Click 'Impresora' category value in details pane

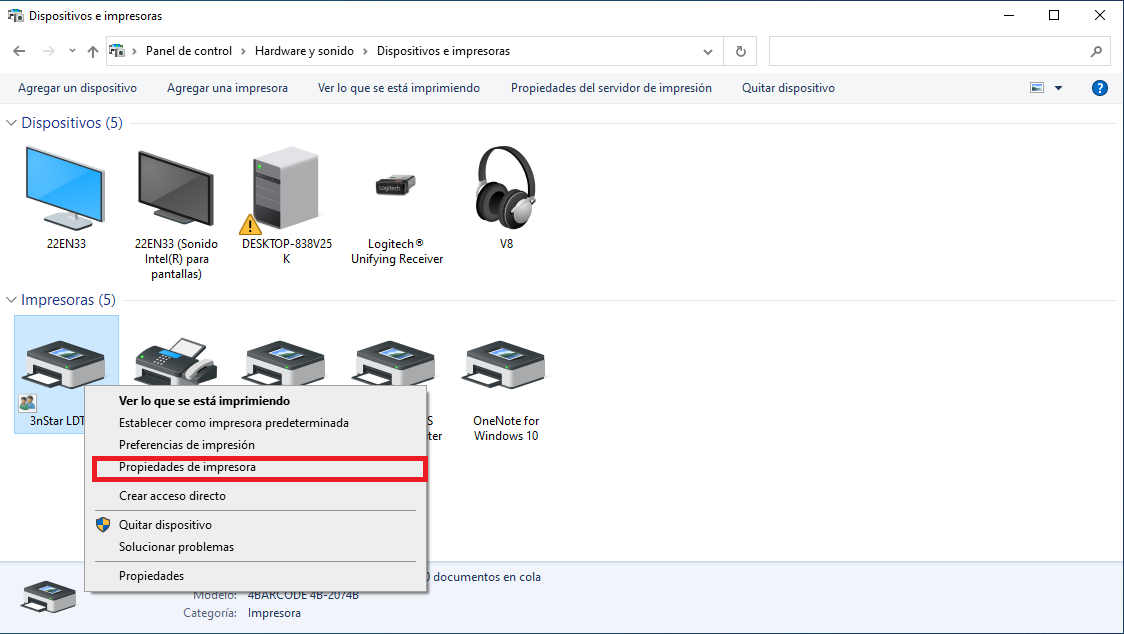click(x=275, y=613)
